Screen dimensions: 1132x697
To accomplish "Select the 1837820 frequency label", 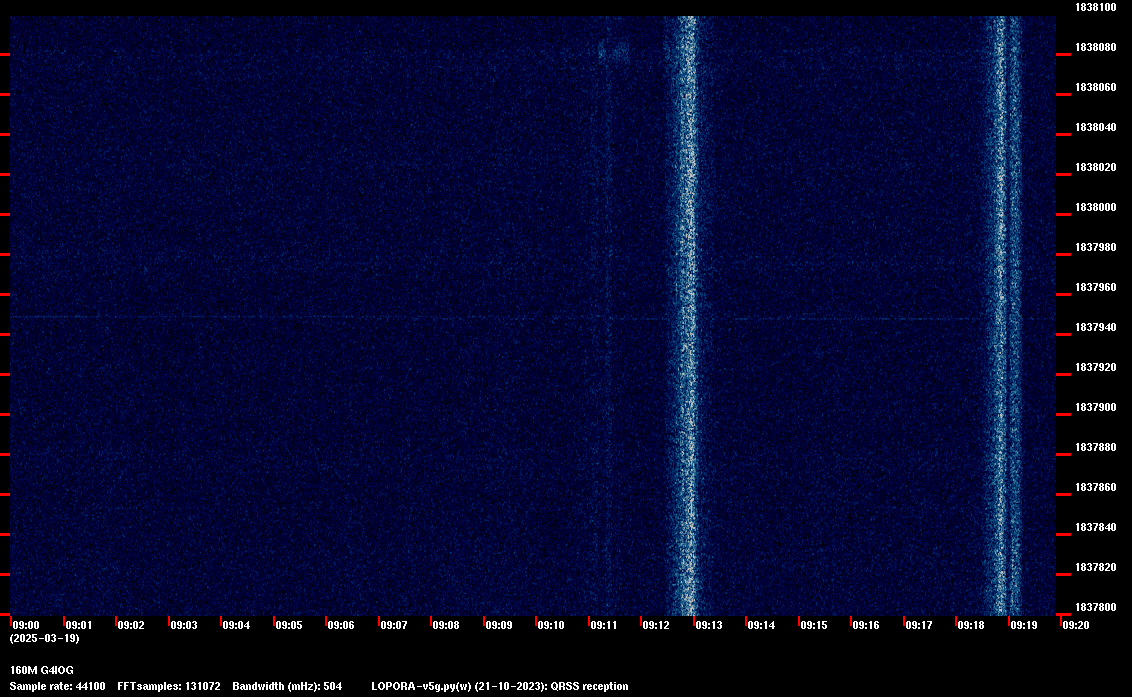I will pyautogui.click(x=1095, y=568).
